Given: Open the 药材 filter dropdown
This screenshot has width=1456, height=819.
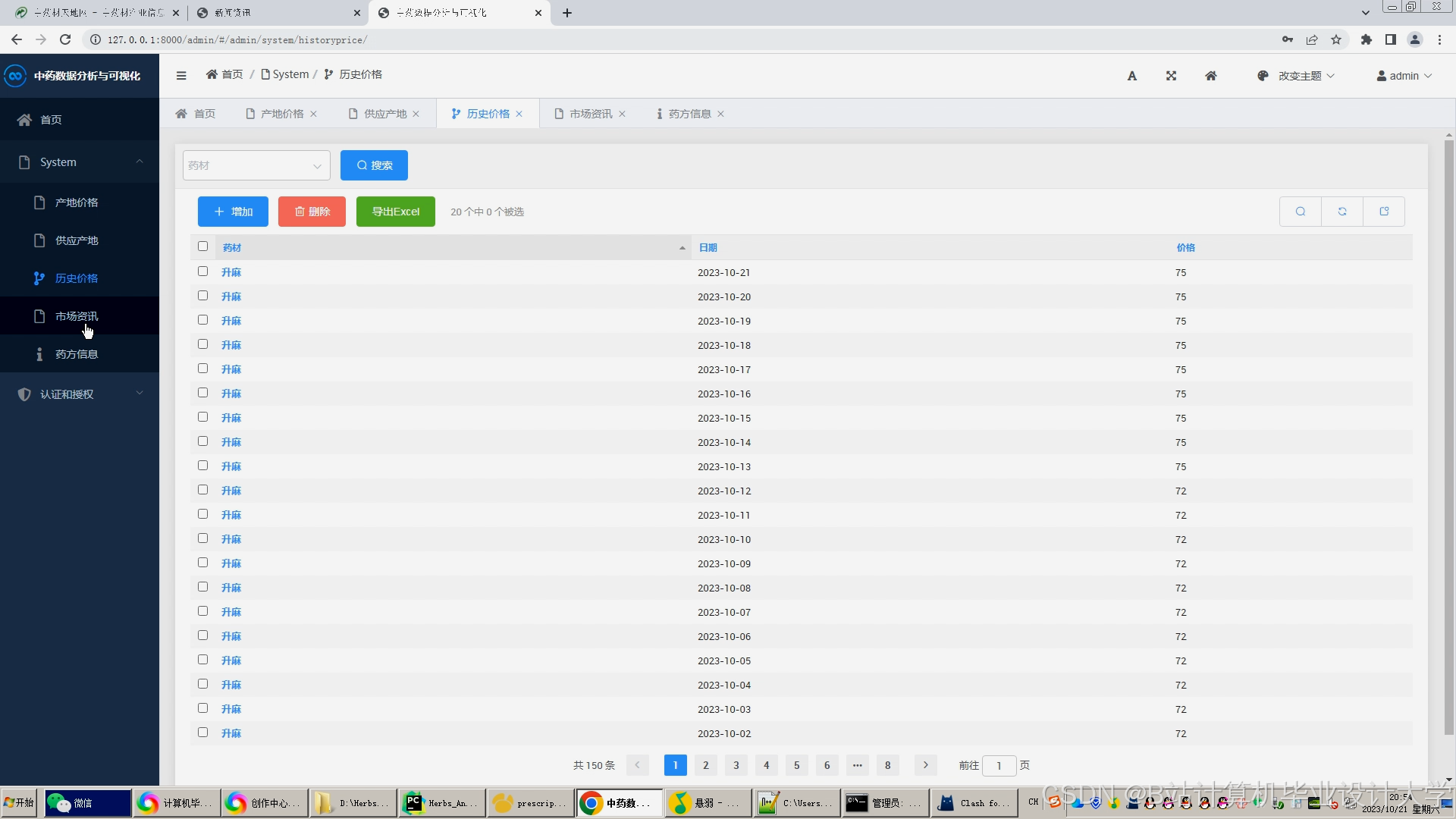Looking at the screenshot, I should 256,165.
